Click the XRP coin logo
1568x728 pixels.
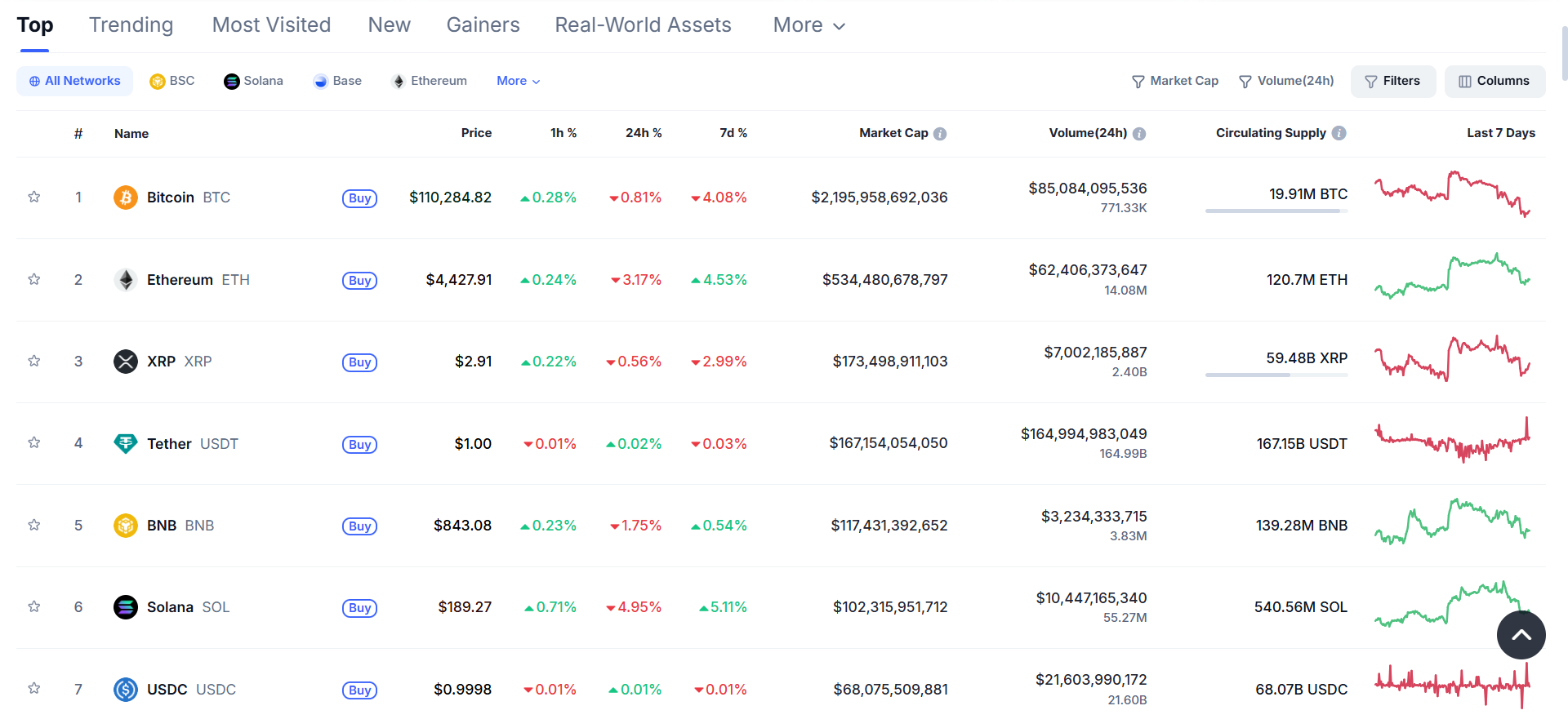click(125, 362)
